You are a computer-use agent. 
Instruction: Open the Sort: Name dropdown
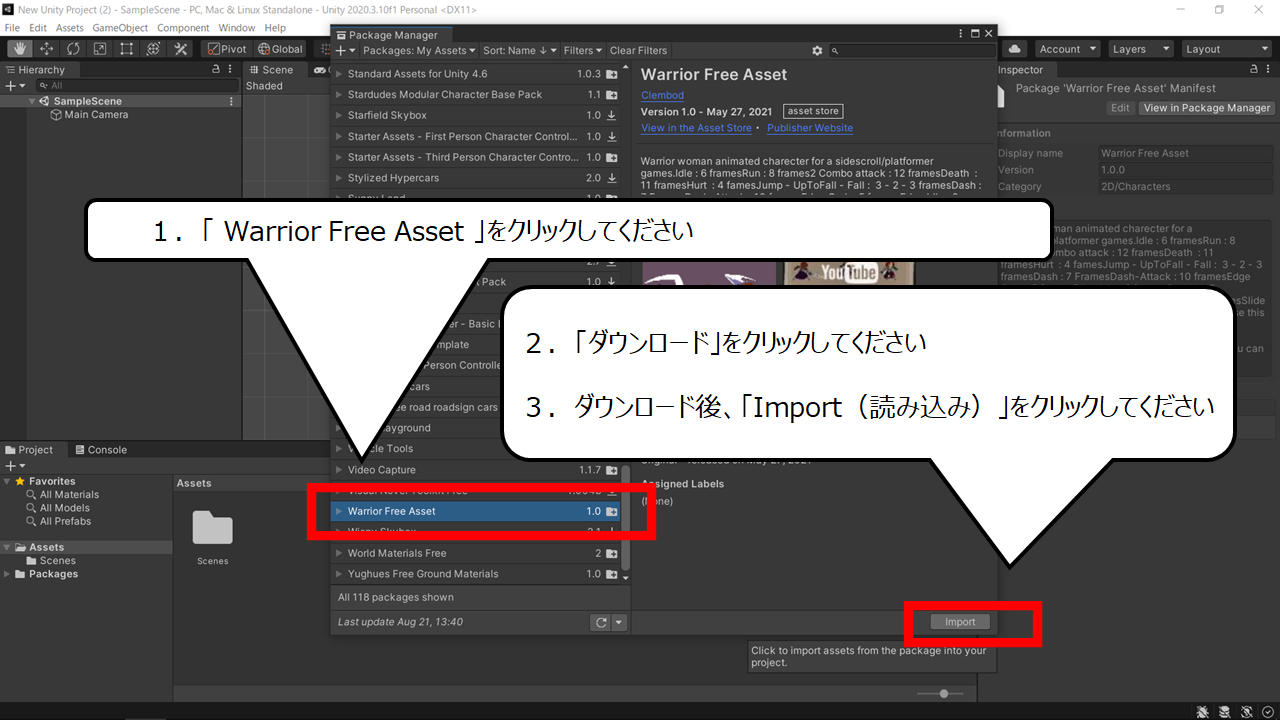pyautogui.click(x=520, y=50)
